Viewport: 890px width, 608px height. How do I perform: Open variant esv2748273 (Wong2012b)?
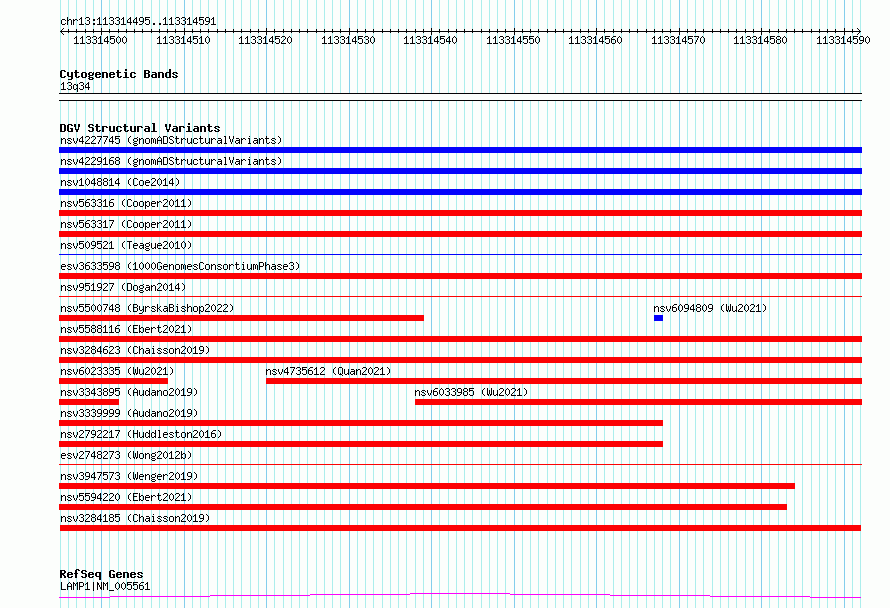pos(126,455)
